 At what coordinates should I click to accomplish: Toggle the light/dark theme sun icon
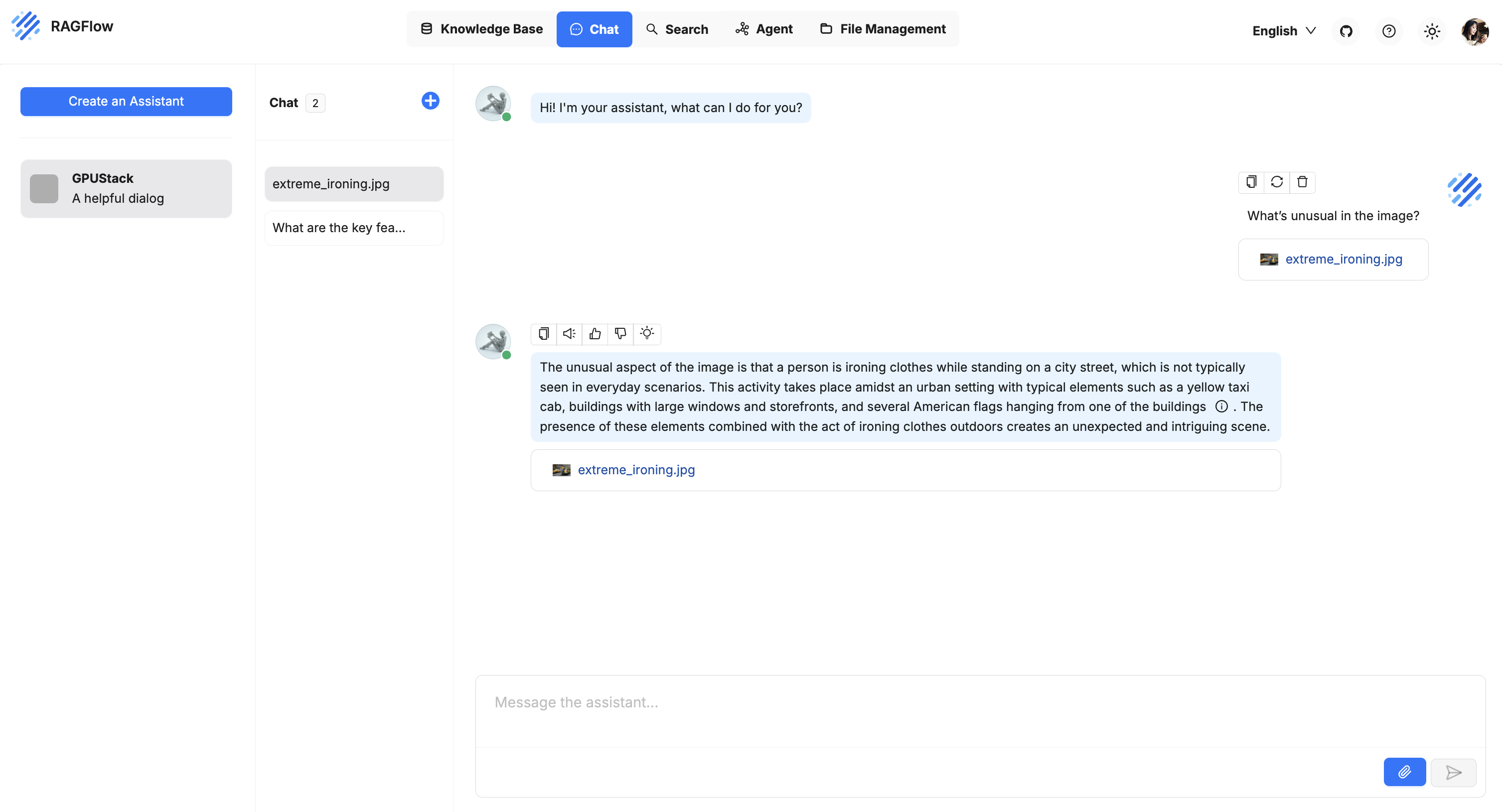[x=1431, y=31]
